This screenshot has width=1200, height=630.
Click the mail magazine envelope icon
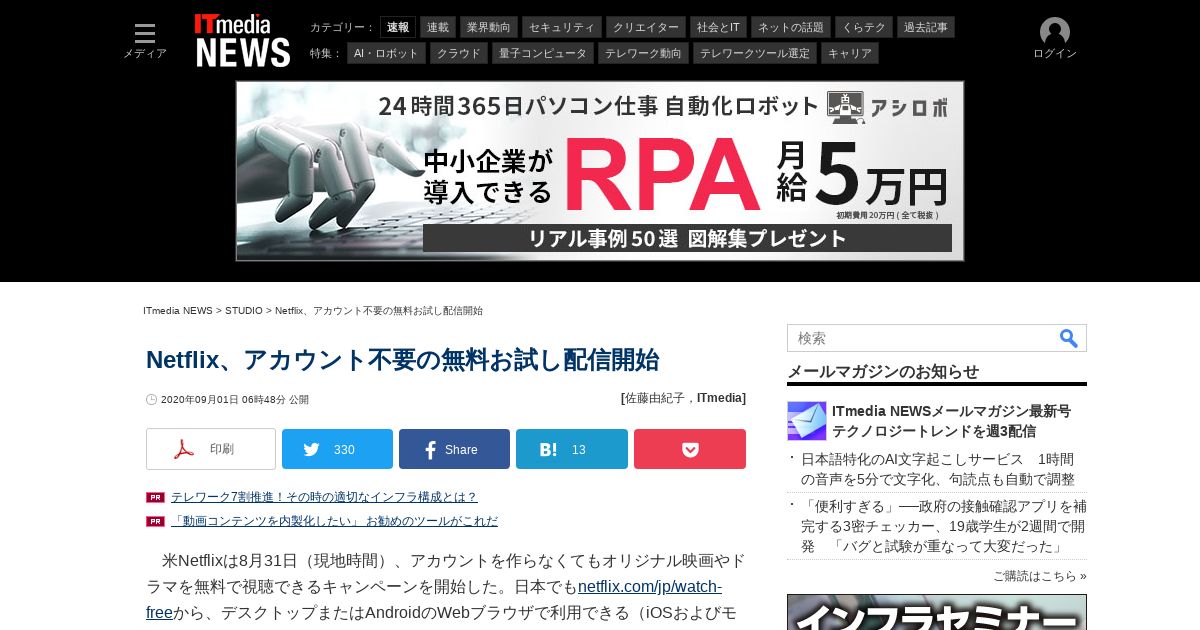(807, 421)
